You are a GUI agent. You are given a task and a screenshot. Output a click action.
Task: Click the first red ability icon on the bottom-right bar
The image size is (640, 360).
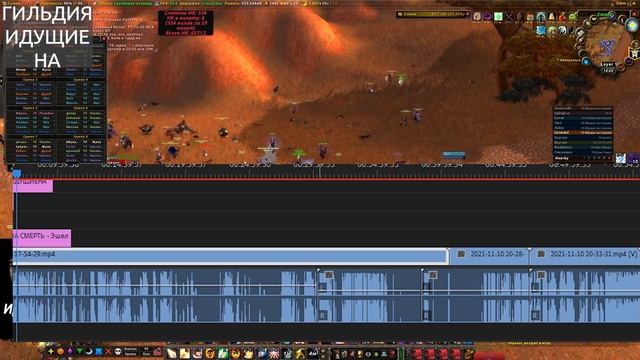(x=417, y=353)
